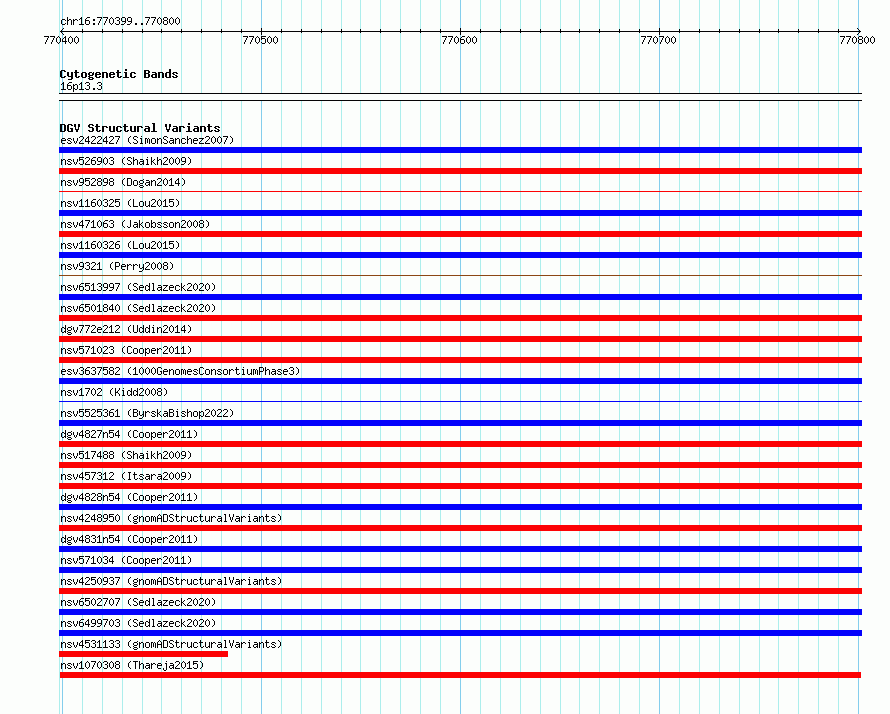Select nsv4250937 (gnomADStructuralVariants) label

171,581
